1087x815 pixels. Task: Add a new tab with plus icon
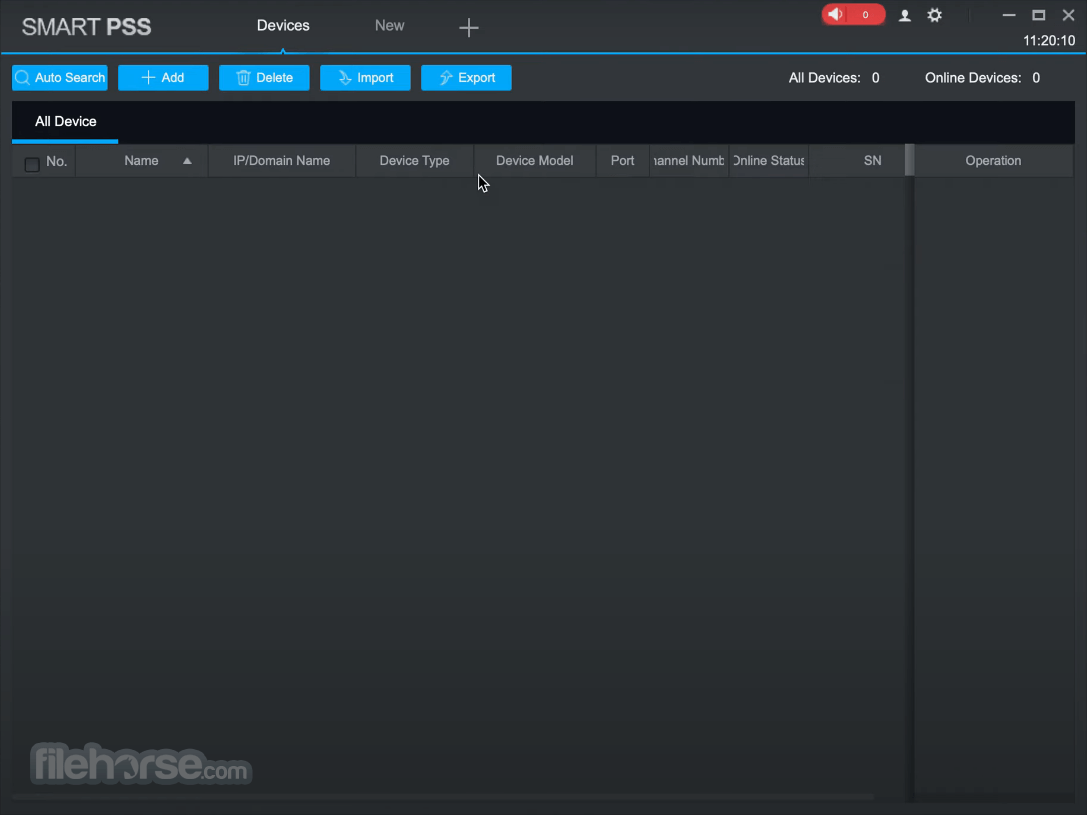click(x=469, y=28)
